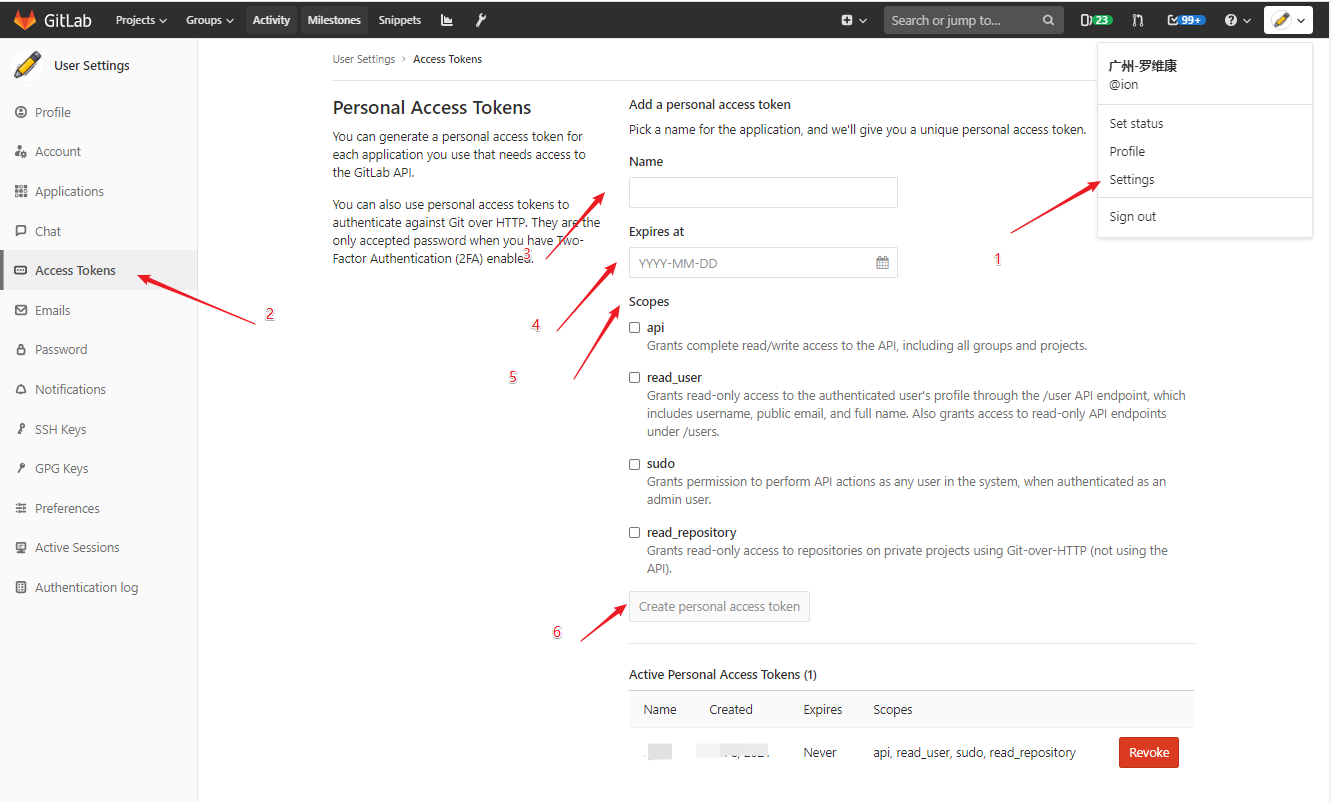The image size is (1331, 802).
Task: Click the GPG Keys key icon
Action: click(x=21, y=469)
